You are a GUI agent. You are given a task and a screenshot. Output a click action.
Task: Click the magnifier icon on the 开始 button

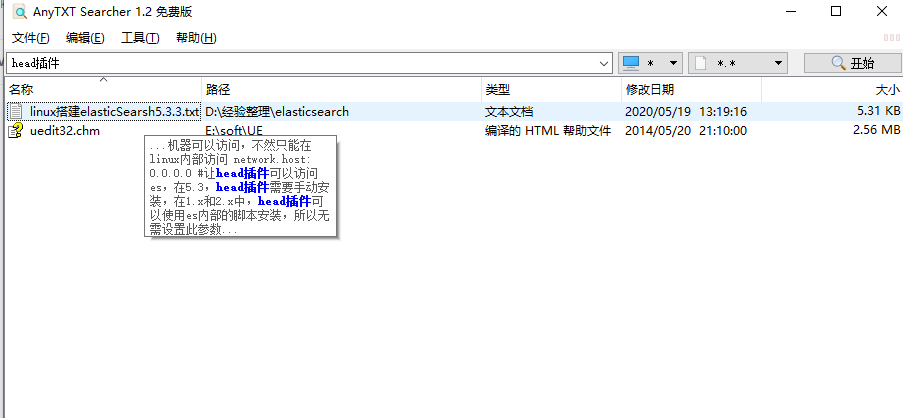(x=838, y=63)
